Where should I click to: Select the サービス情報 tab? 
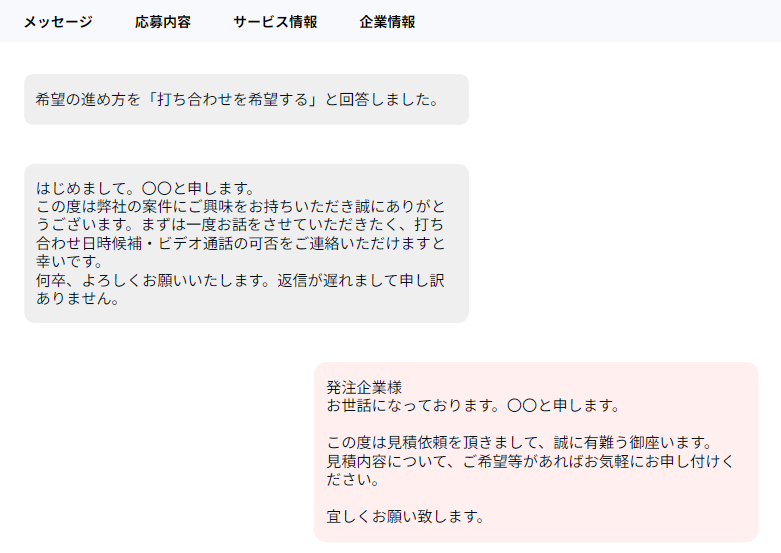click(275, 22)
